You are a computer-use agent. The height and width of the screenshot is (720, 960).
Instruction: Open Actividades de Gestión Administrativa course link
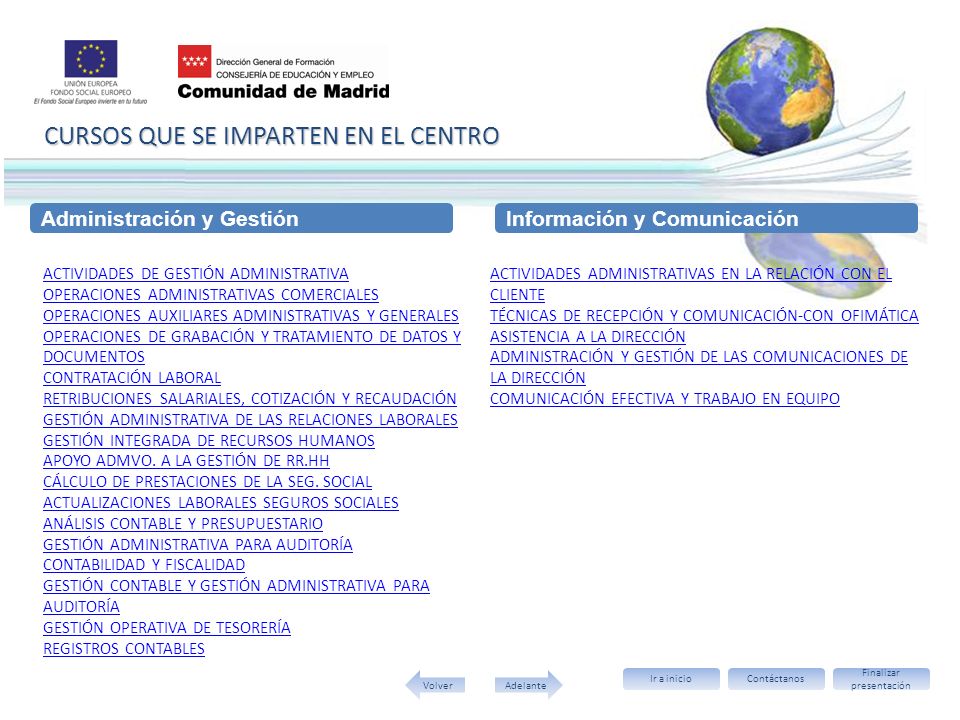[x=196, y=274]
